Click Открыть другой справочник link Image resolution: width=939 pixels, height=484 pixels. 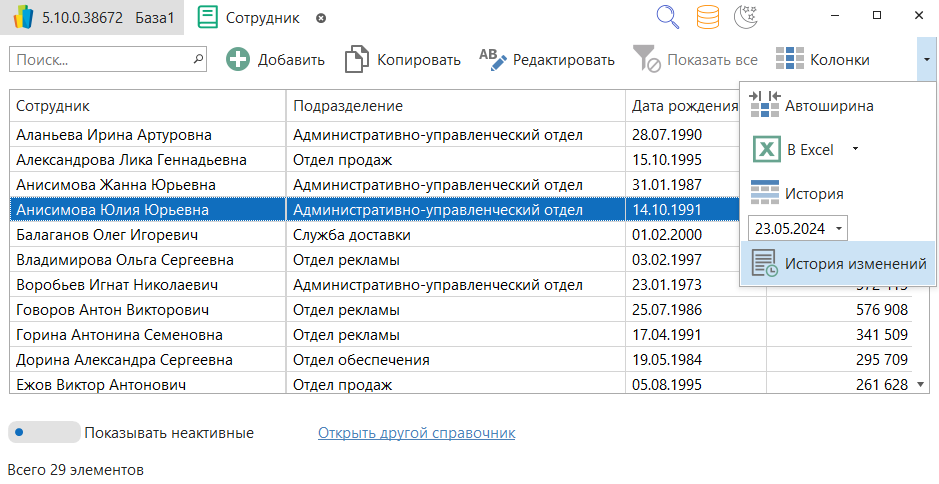[416, 433]
